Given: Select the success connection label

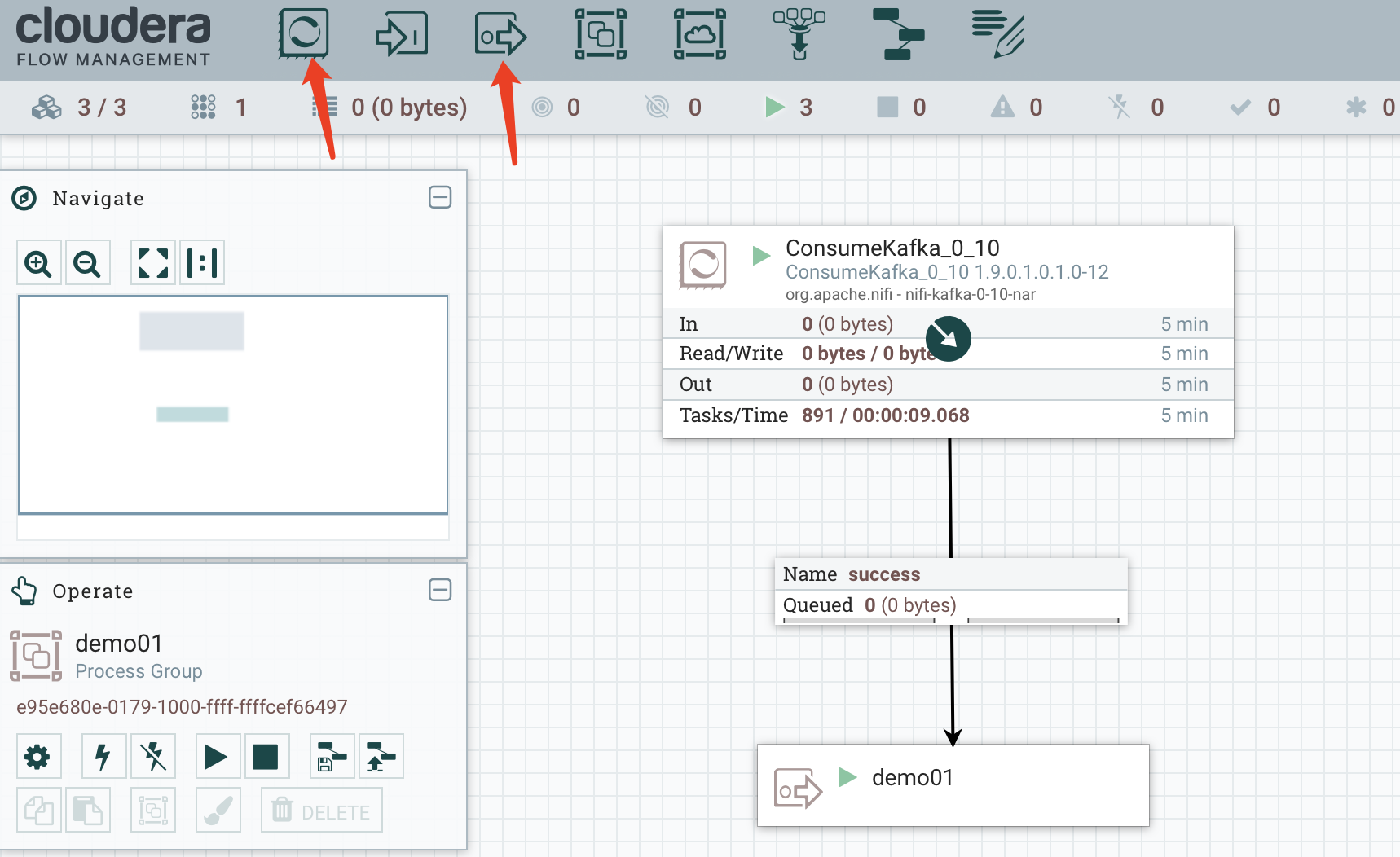Looking at the screenshot, I should pyautogui.click(x=884, y=574).
